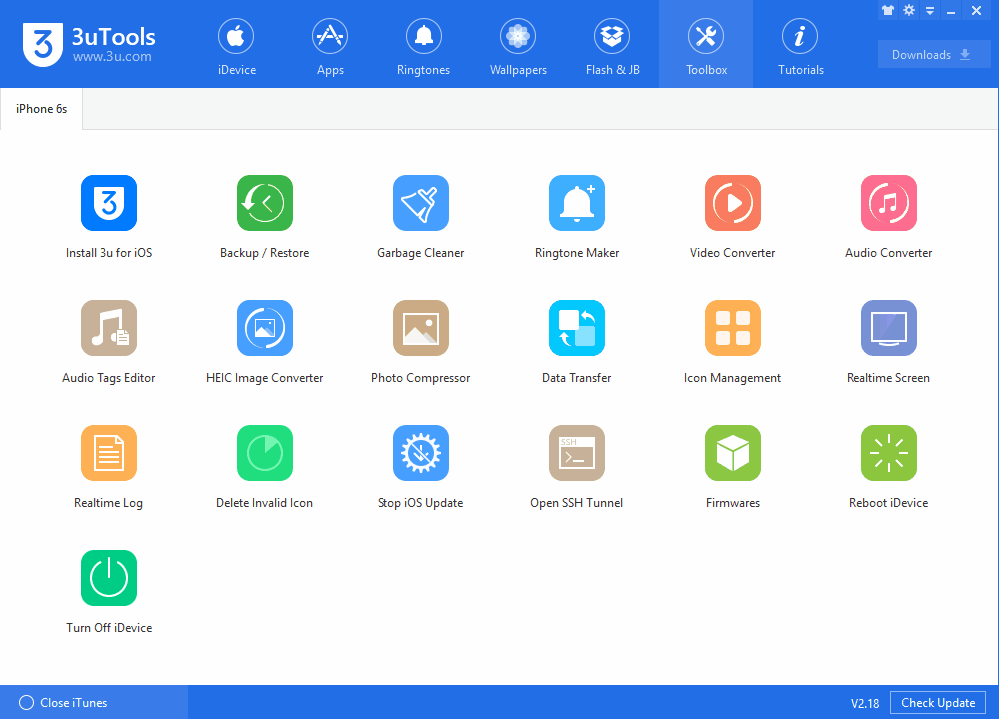Toggle the Close iTunes option
The height and width of the screenshot is (719, 999).
tap(63, 702)
